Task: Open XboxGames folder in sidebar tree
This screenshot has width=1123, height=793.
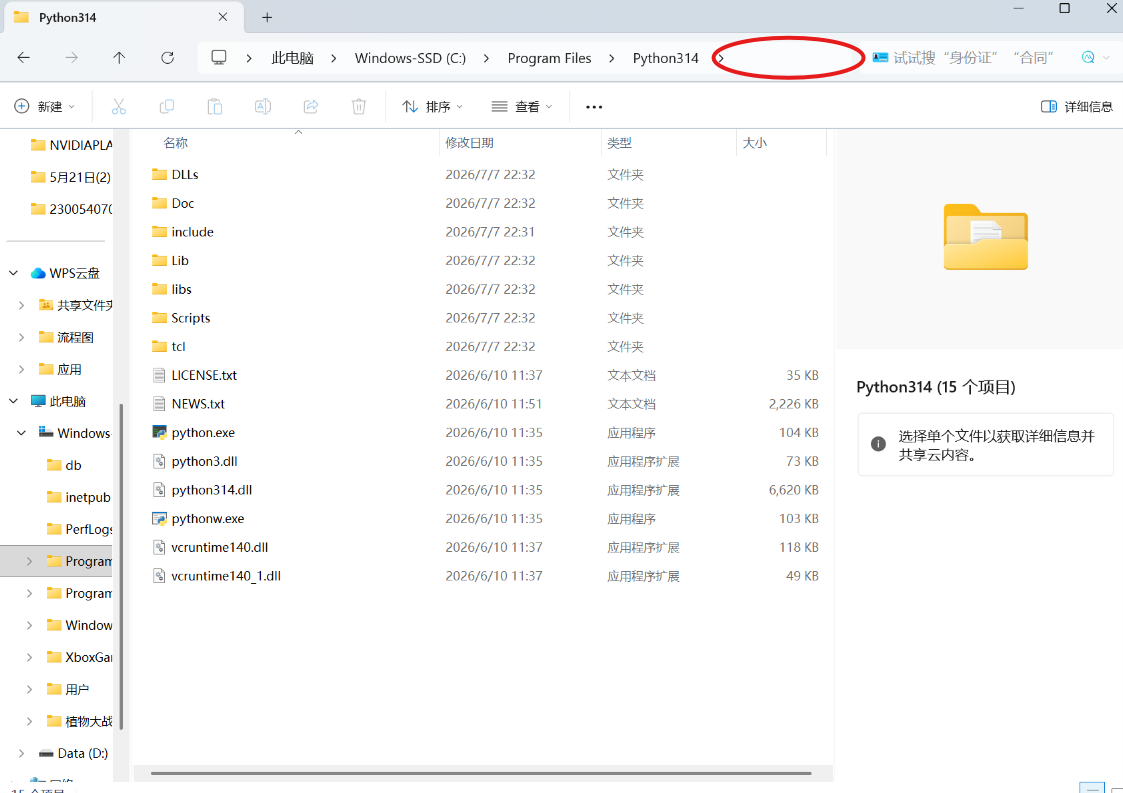Action: [79, 658]
